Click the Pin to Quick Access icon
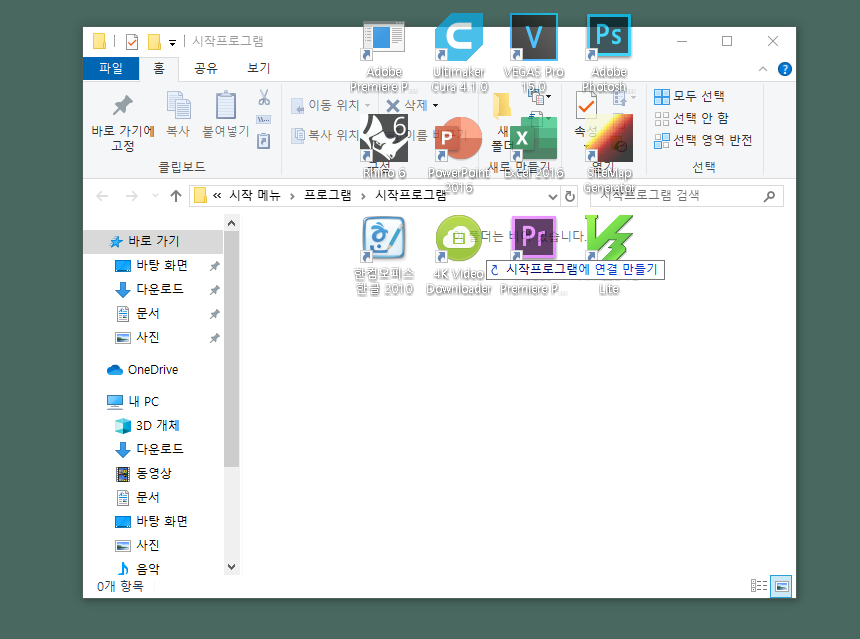Image resolution: width=860 pixels, height=639 pixels. point(122,105)
